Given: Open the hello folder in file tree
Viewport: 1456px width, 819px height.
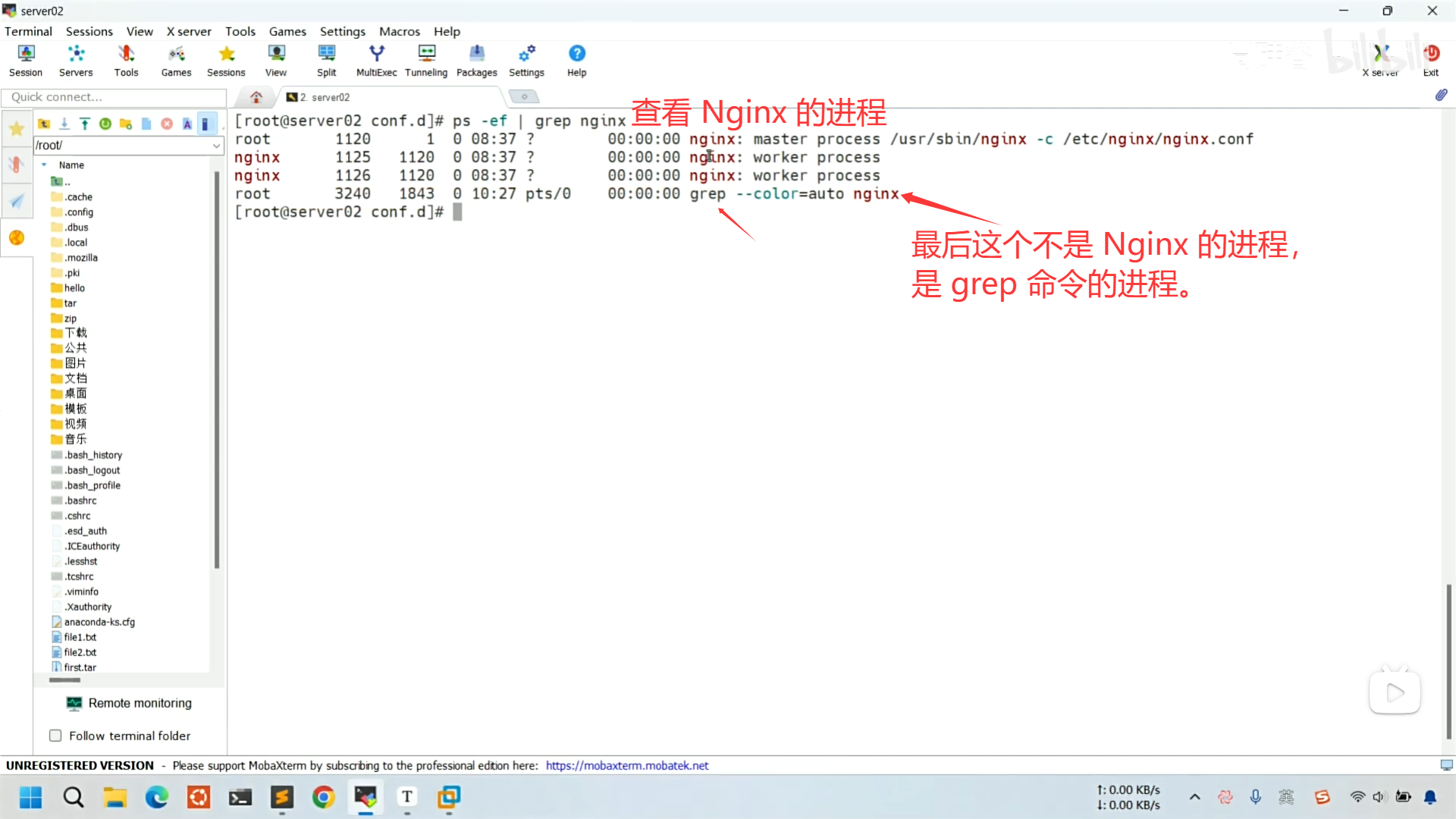Looking at the screenshot, I should tap(74, 288).
